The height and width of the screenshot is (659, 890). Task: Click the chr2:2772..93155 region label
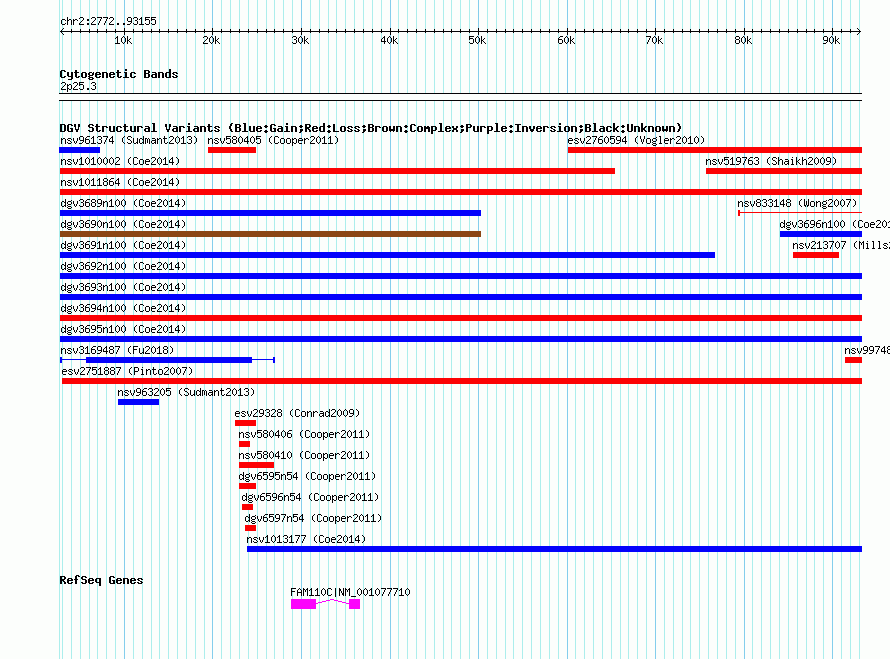[x=108, y=21]
